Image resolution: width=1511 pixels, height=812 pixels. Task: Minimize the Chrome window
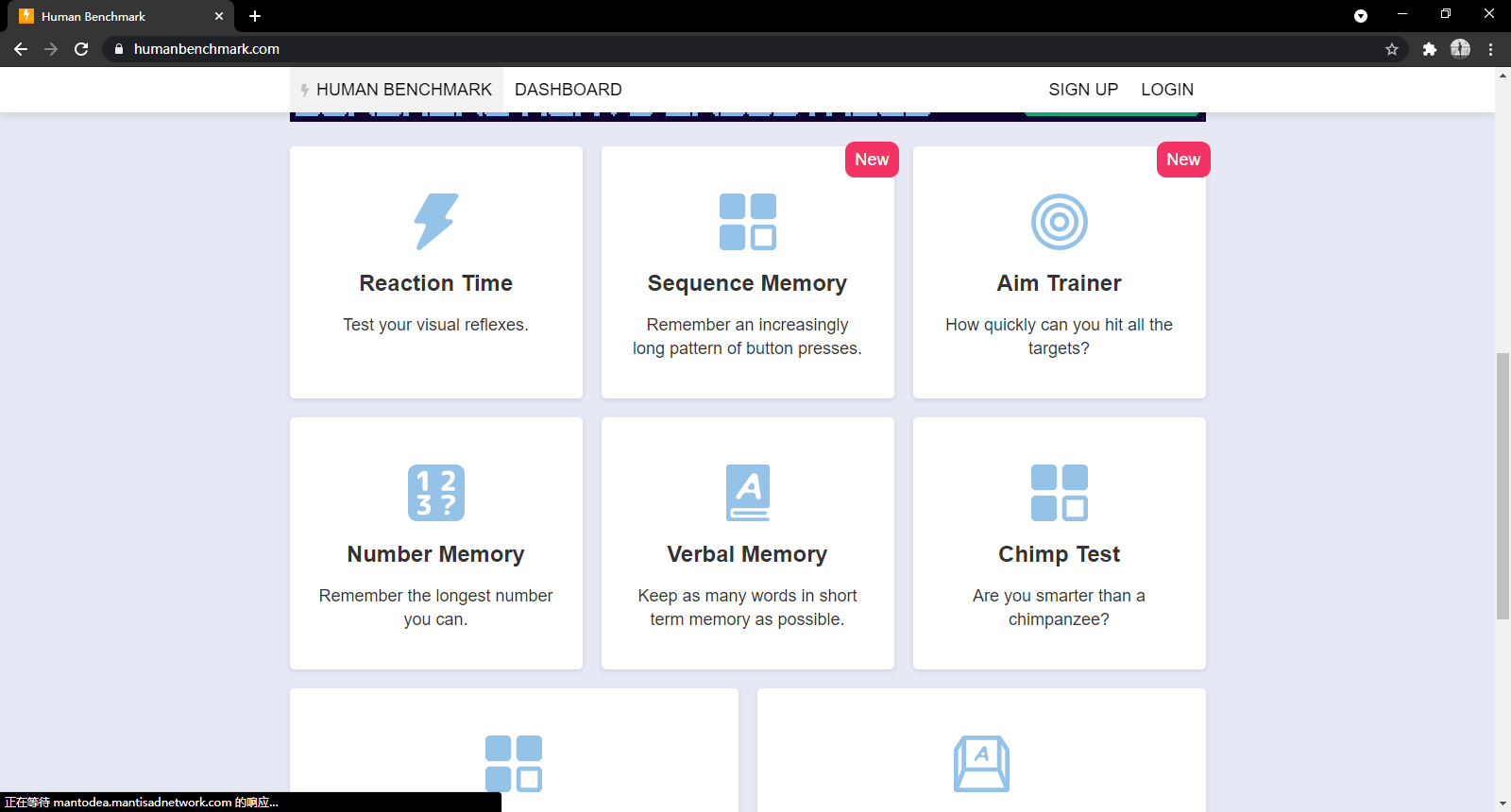[1402, 14]
